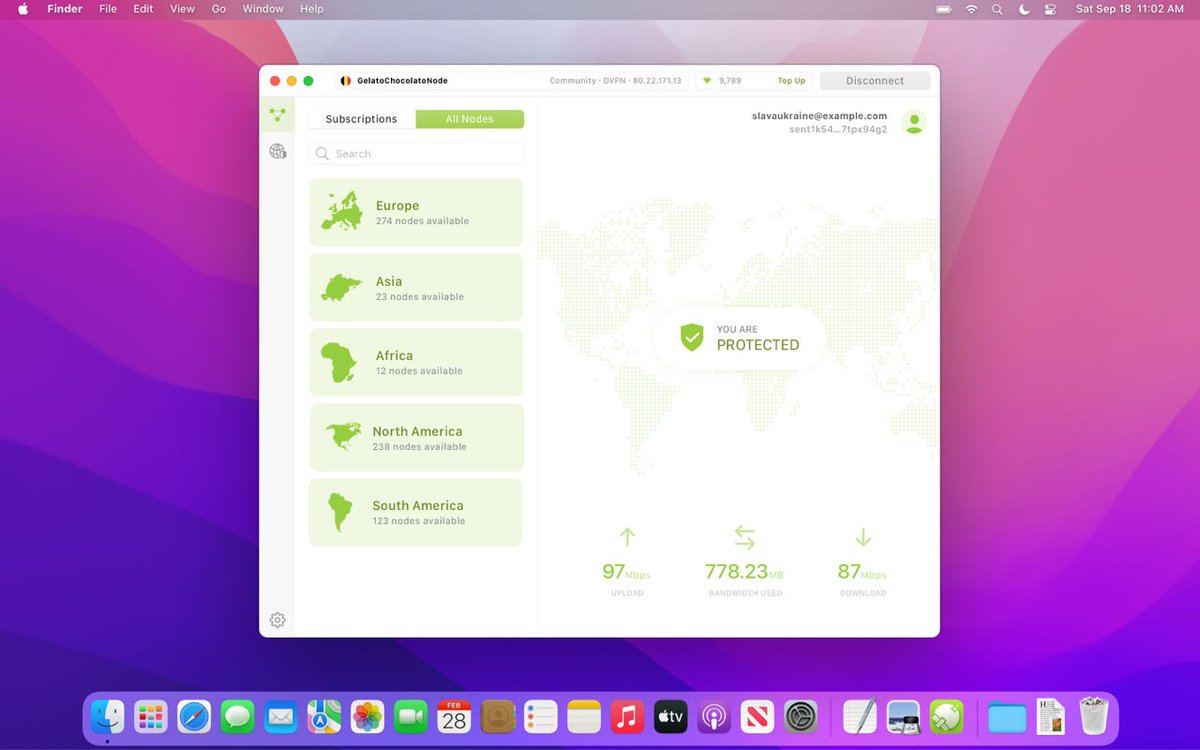
Task: Expand the Africa region entry
Action: point(416,362)
